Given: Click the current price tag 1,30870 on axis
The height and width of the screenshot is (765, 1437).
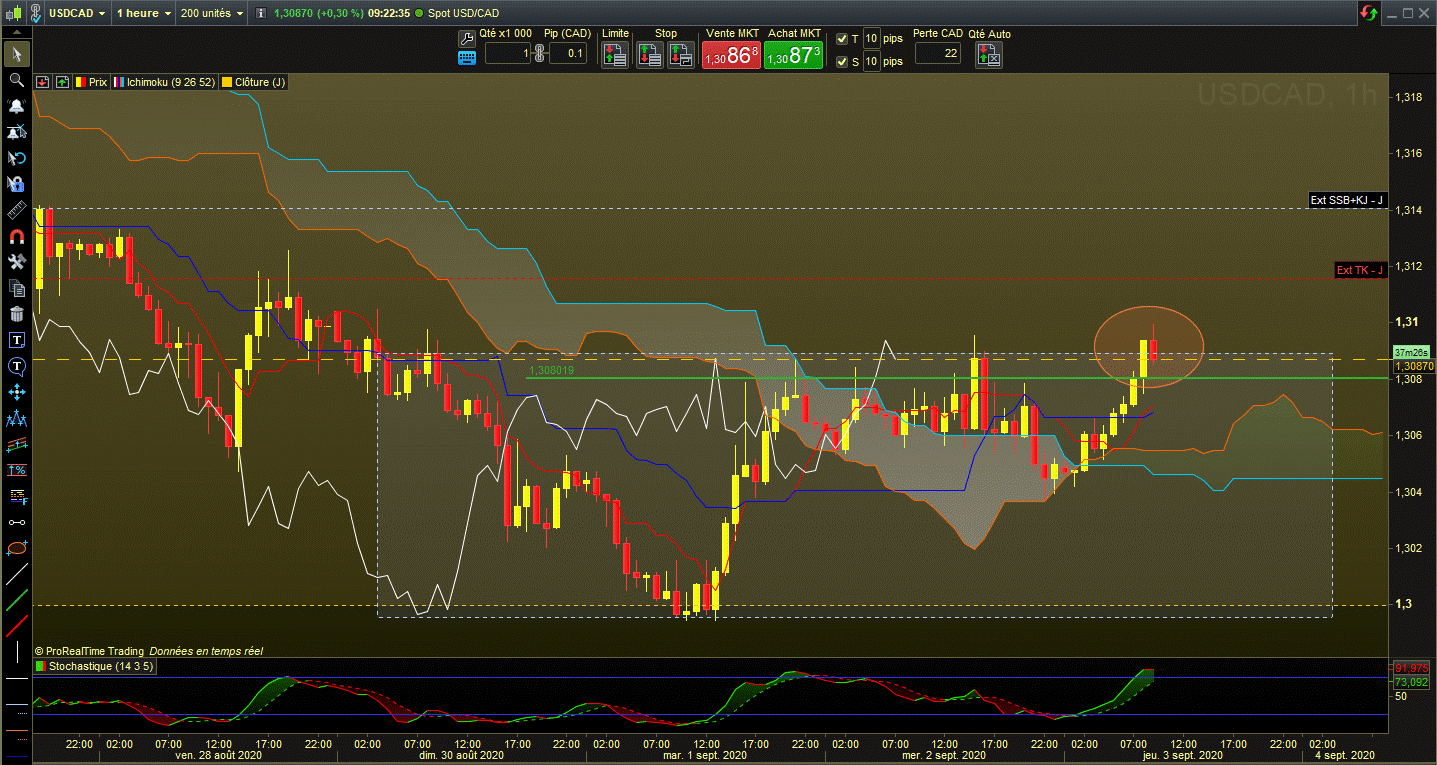Looking at the screenshot, I should tap(1413, 367).
